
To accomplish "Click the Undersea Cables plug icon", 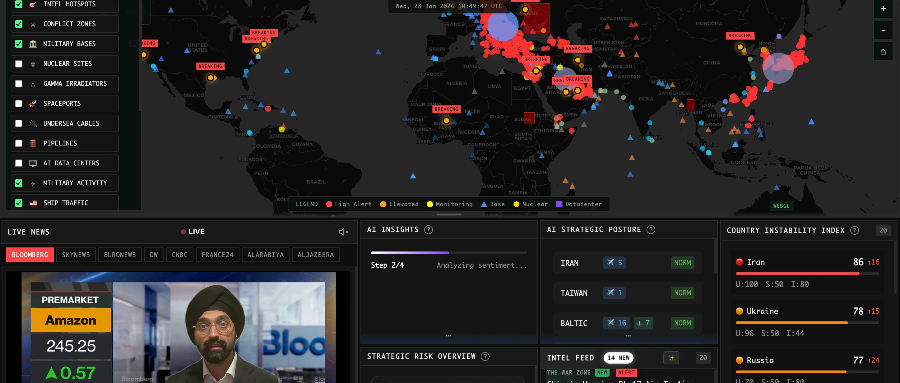I will [33, 123].
